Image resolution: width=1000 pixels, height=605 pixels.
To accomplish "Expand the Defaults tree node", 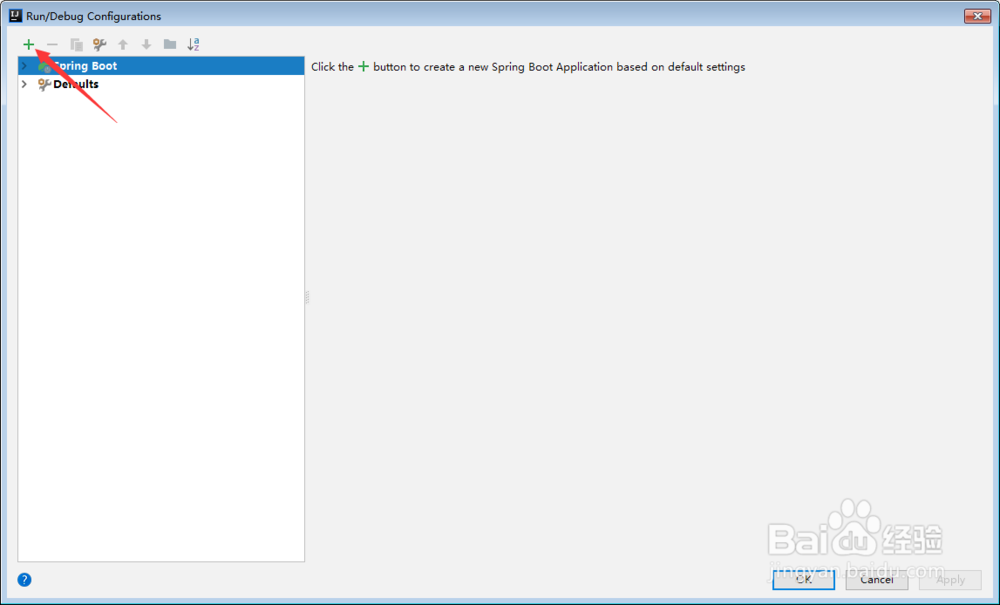I will pos(24,84).
